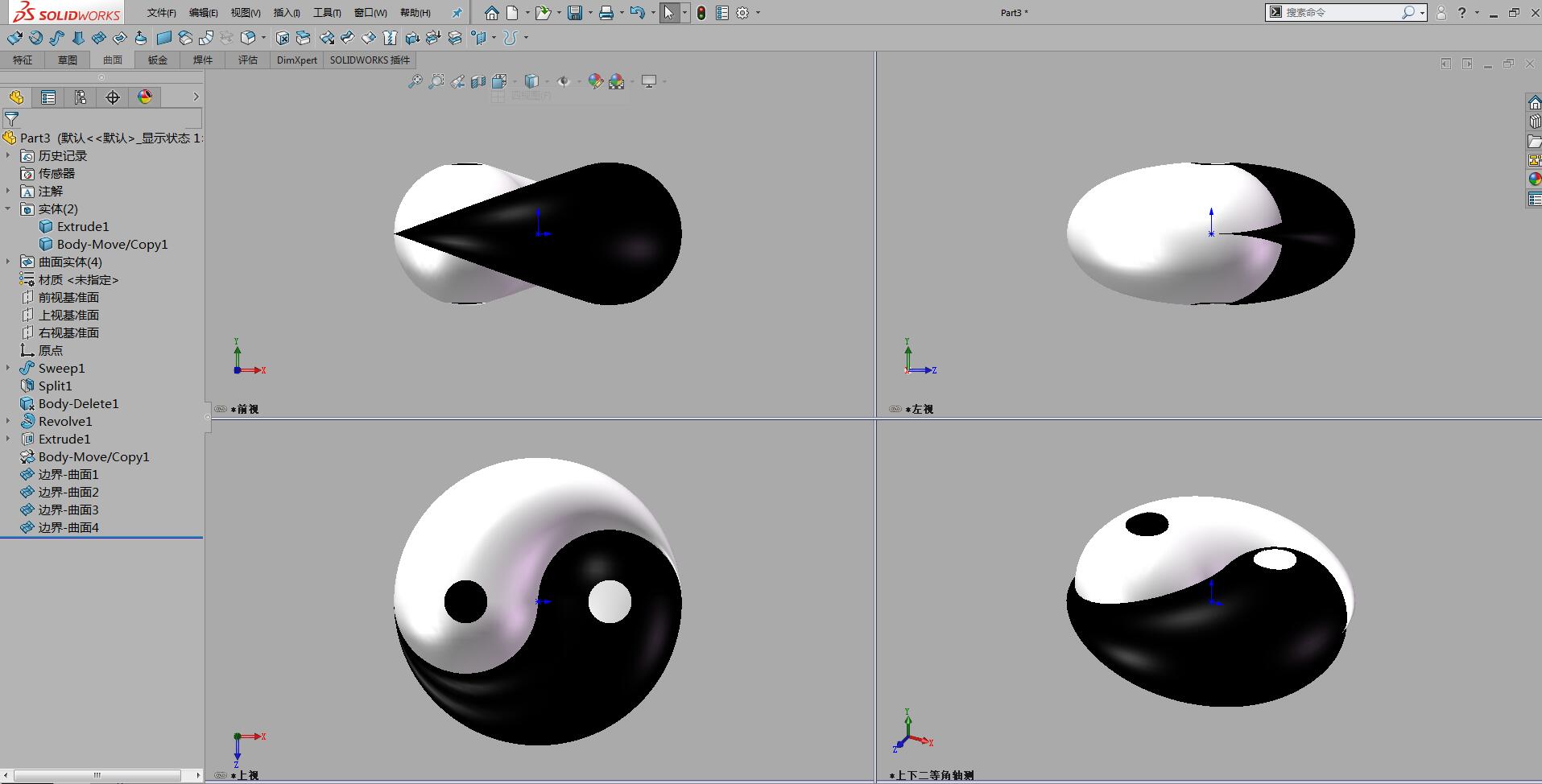The width and height of the screenshot is (1542, 784).
Task: Click the Rebuild traffic light icon
Action: (701, 13)
